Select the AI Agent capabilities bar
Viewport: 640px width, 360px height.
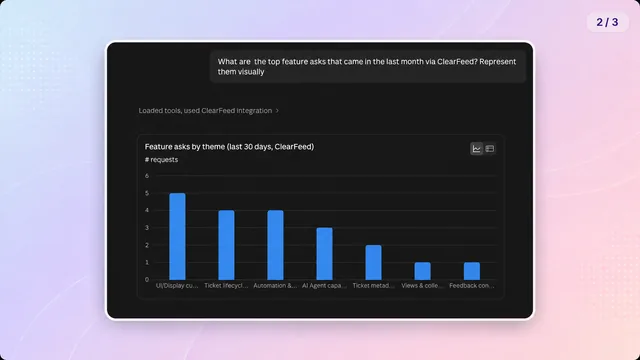(x=324, y=253)
